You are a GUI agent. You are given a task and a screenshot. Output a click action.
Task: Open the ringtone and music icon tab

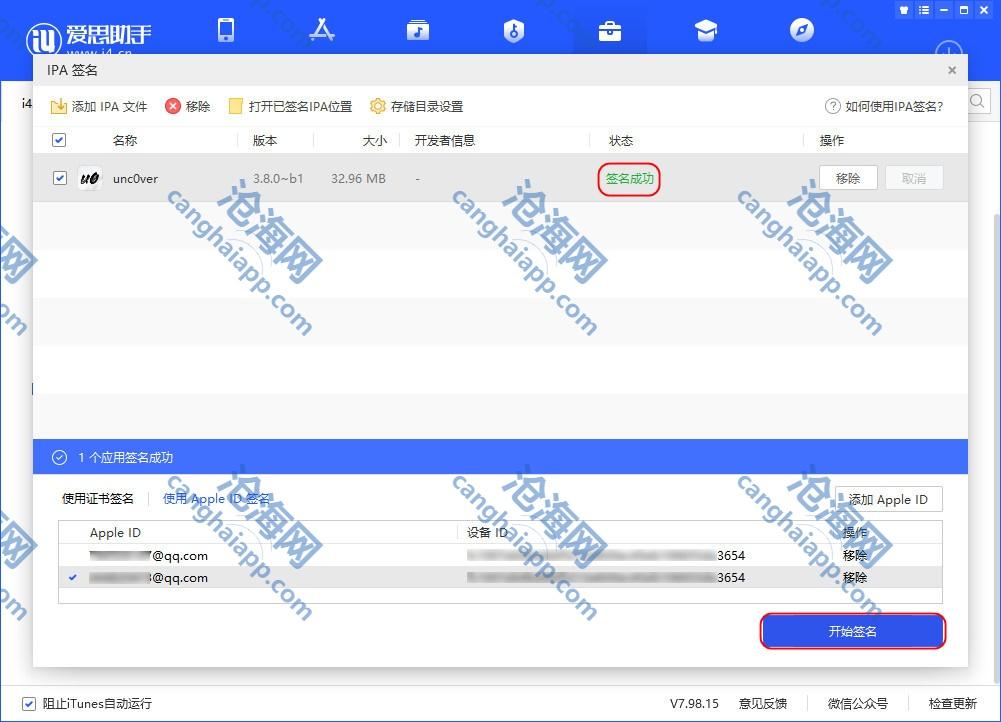pyautogui.click(x=418, y=30)
